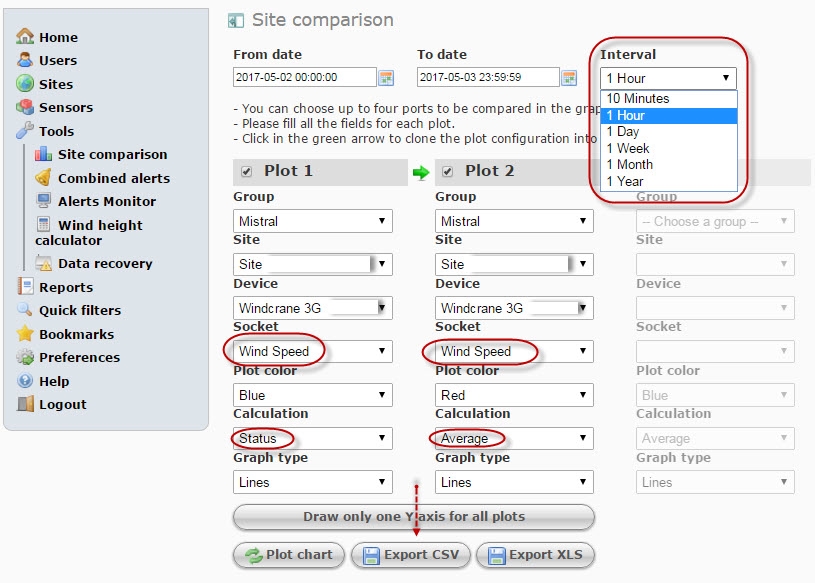Toggle the Plot 2 checkbox
This screenshot has width=815, height=583.
tap(448, 171)
